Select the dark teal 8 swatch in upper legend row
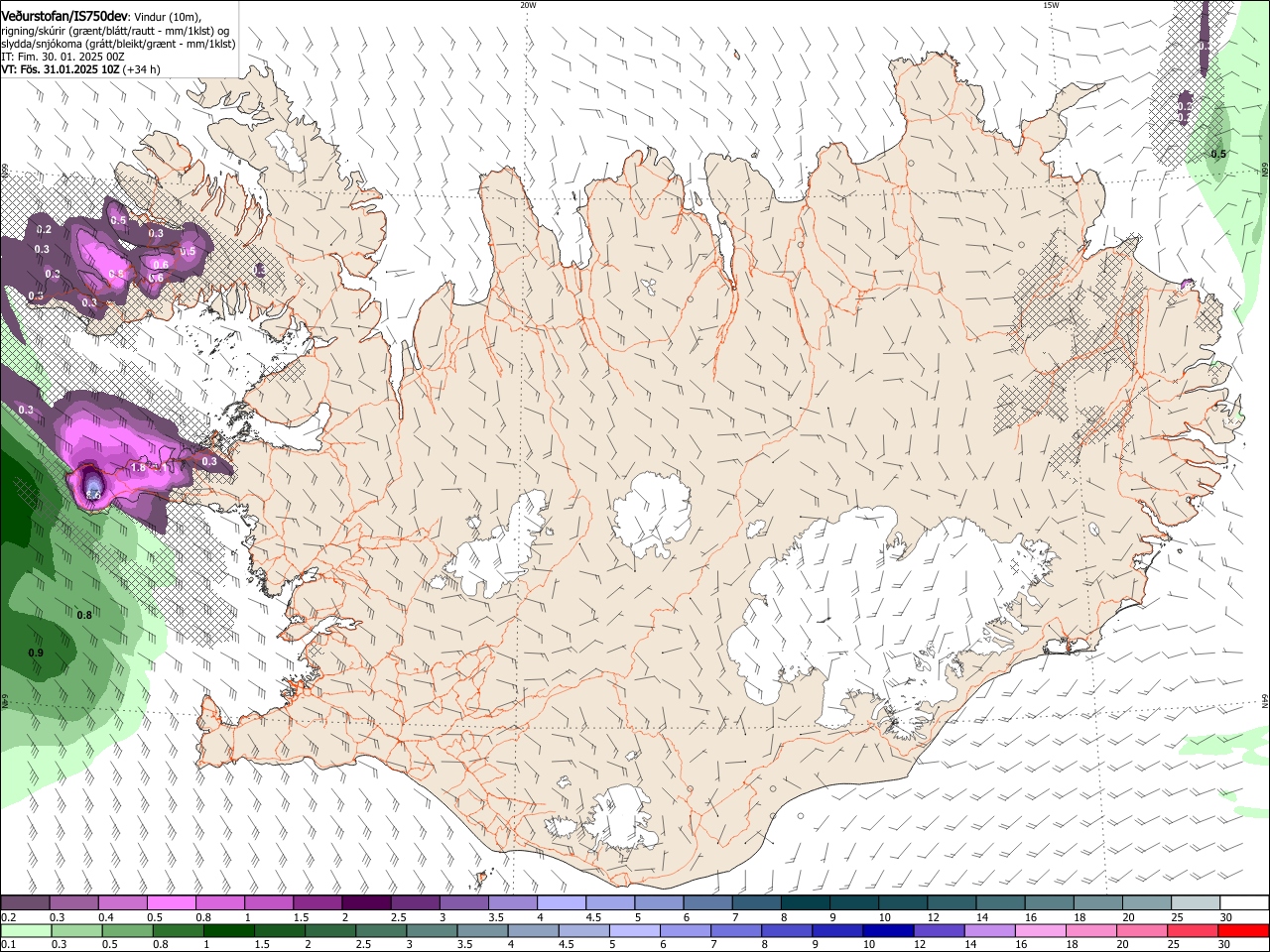1270x952 pixels. [x=804, y=903]
